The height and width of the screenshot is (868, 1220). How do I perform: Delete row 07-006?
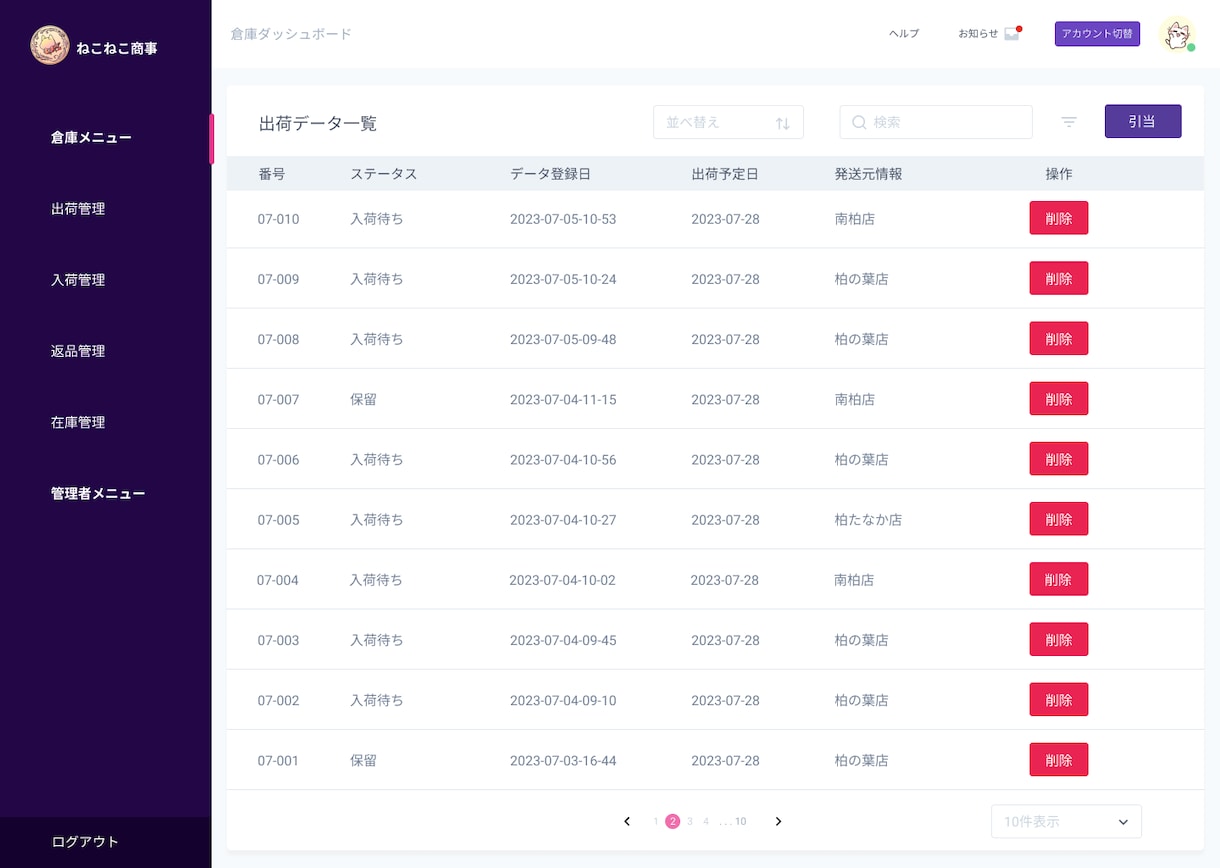pyautogui.click(x=1059, y=458)
